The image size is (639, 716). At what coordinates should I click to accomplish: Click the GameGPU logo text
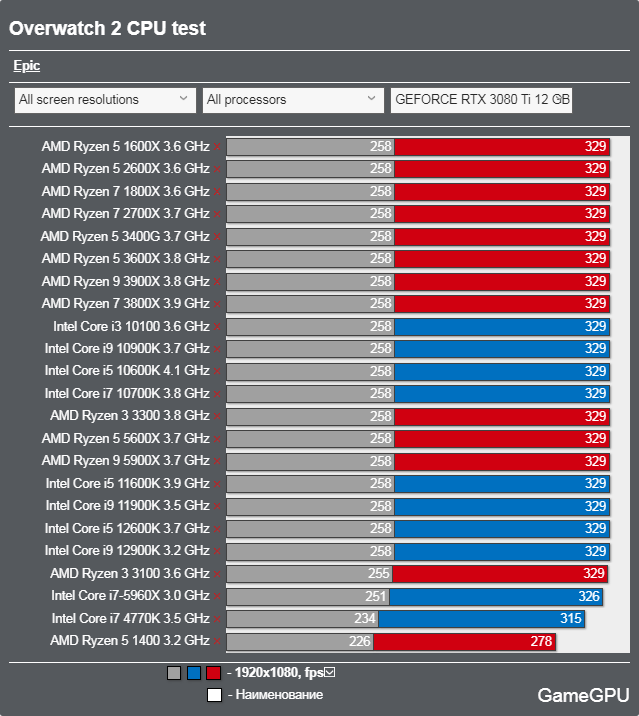[583, 695]
